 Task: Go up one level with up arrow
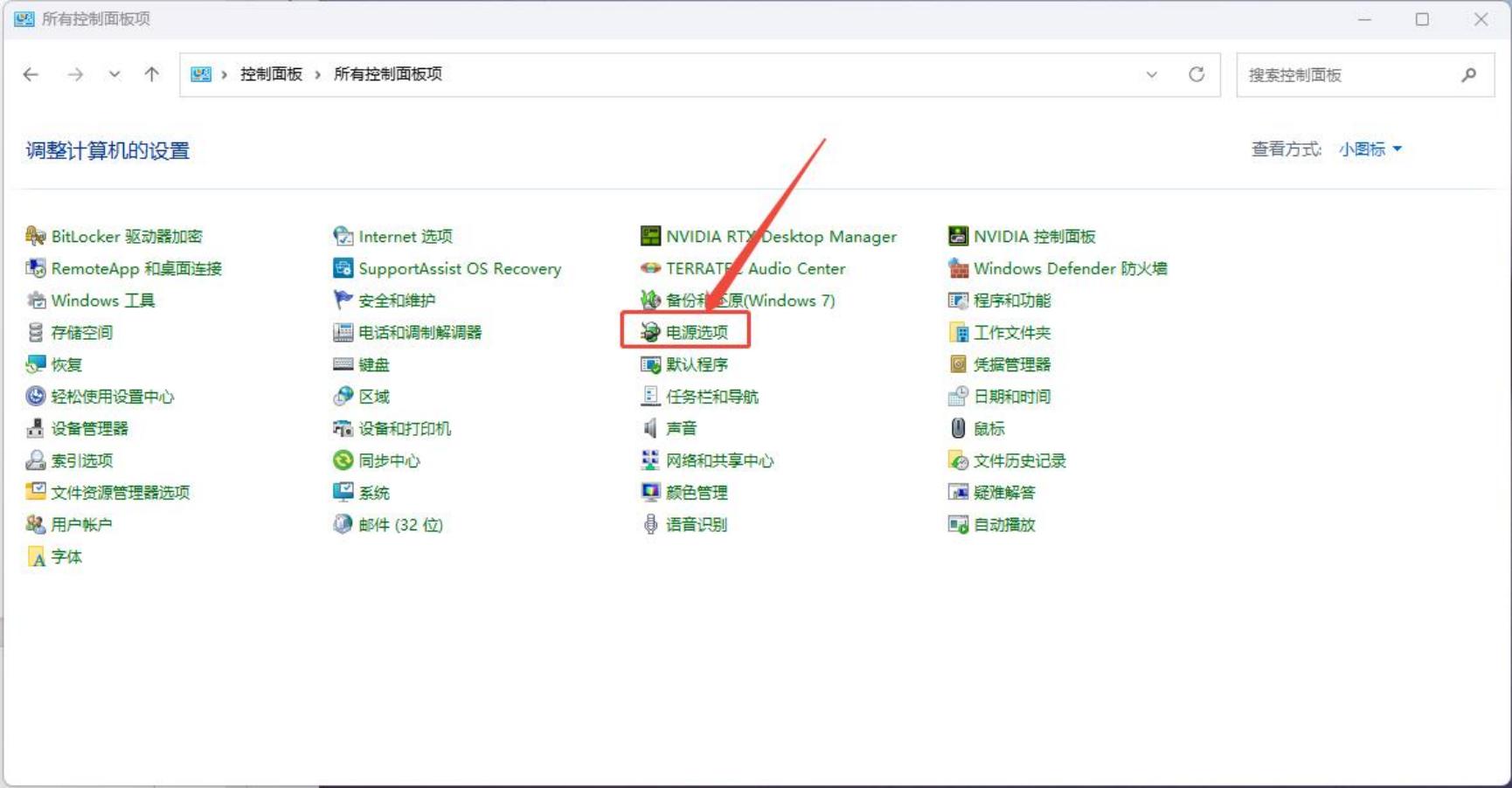coord(152,75)
